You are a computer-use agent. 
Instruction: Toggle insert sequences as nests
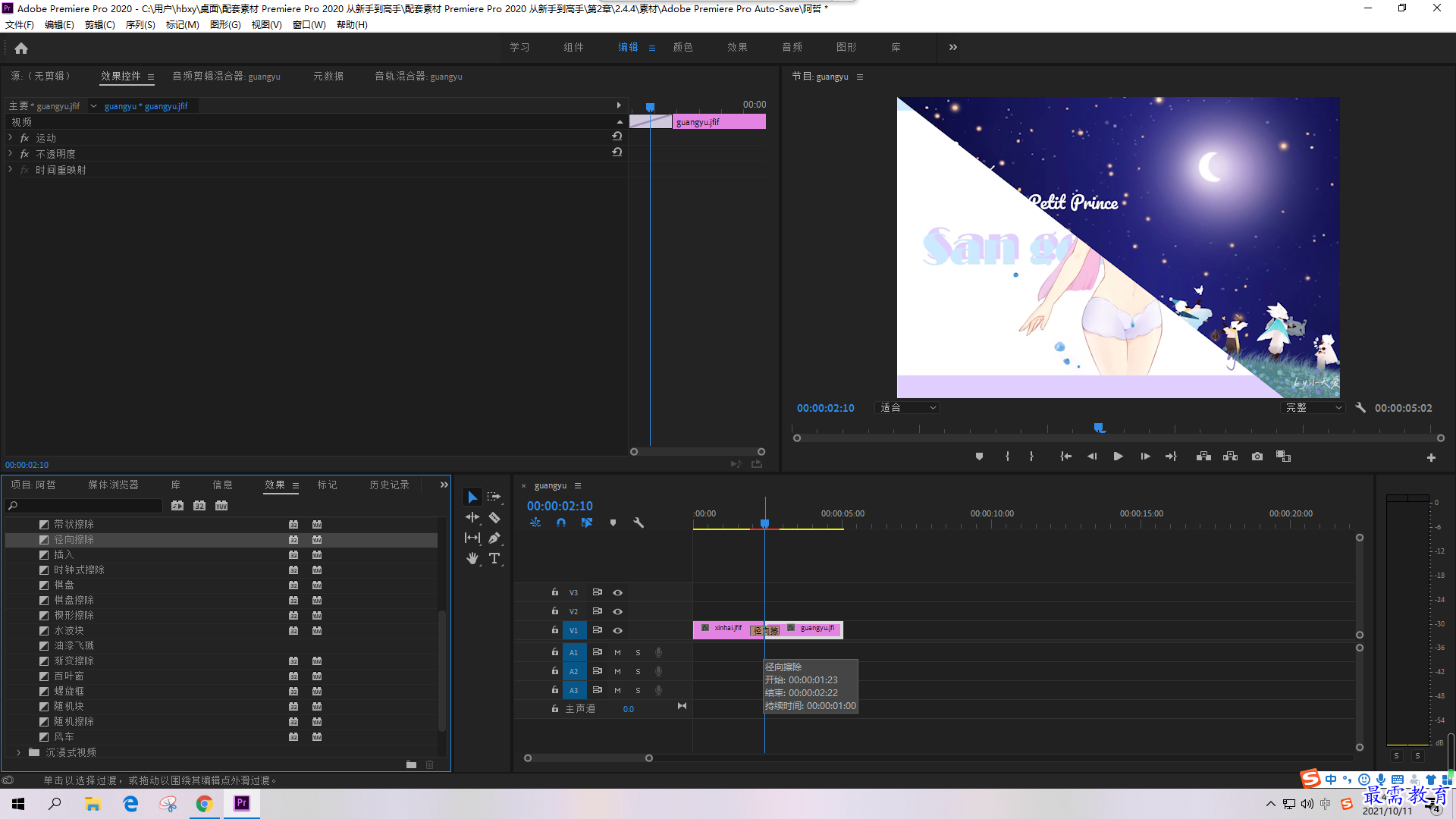pos(535,522)
